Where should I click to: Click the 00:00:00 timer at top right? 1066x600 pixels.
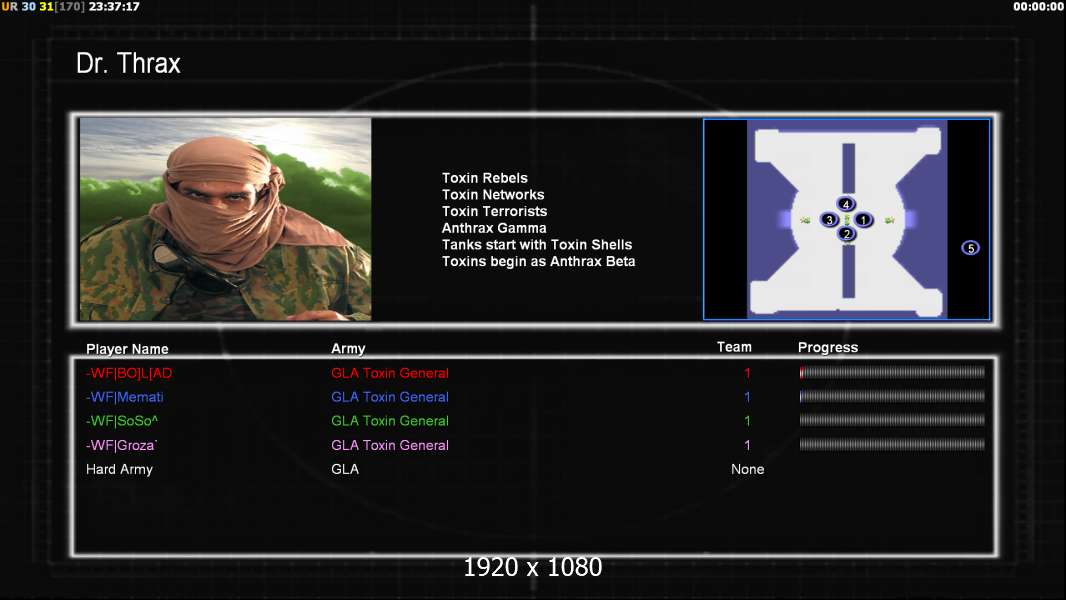tap(1038, 6)
